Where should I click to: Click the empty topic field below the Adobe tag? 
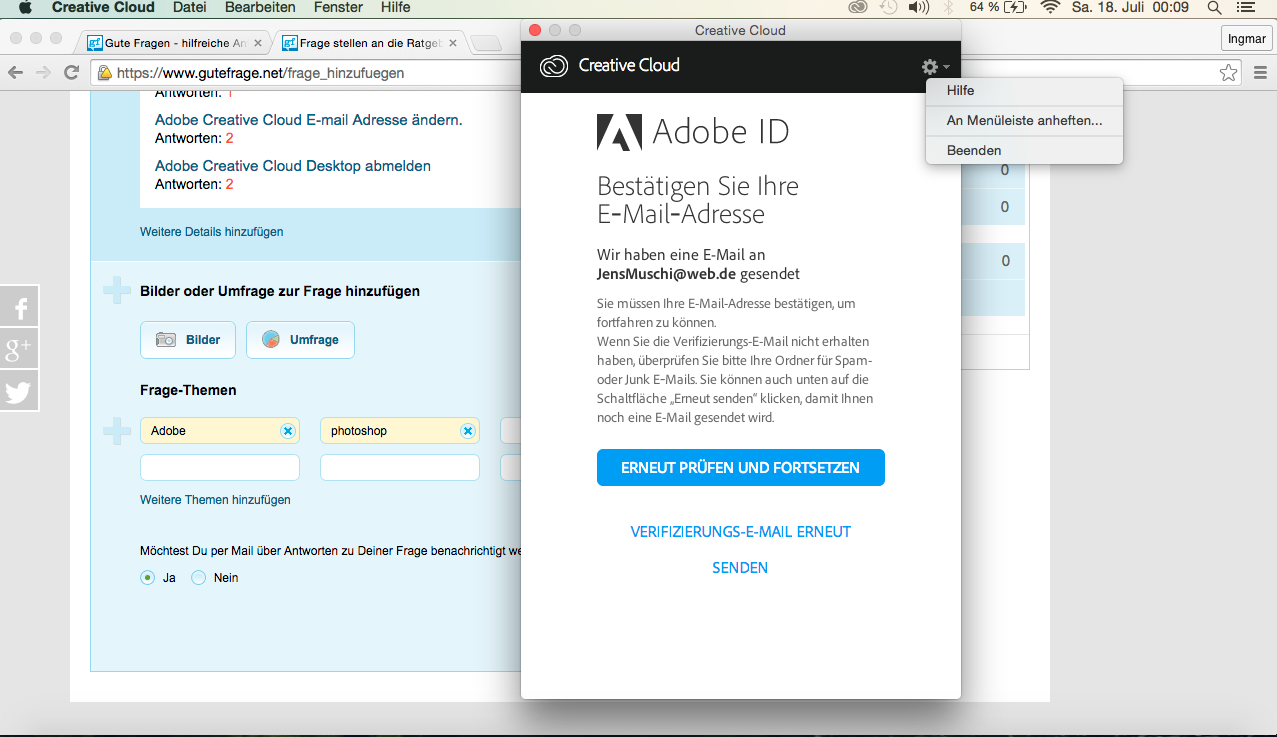[220, 468]
